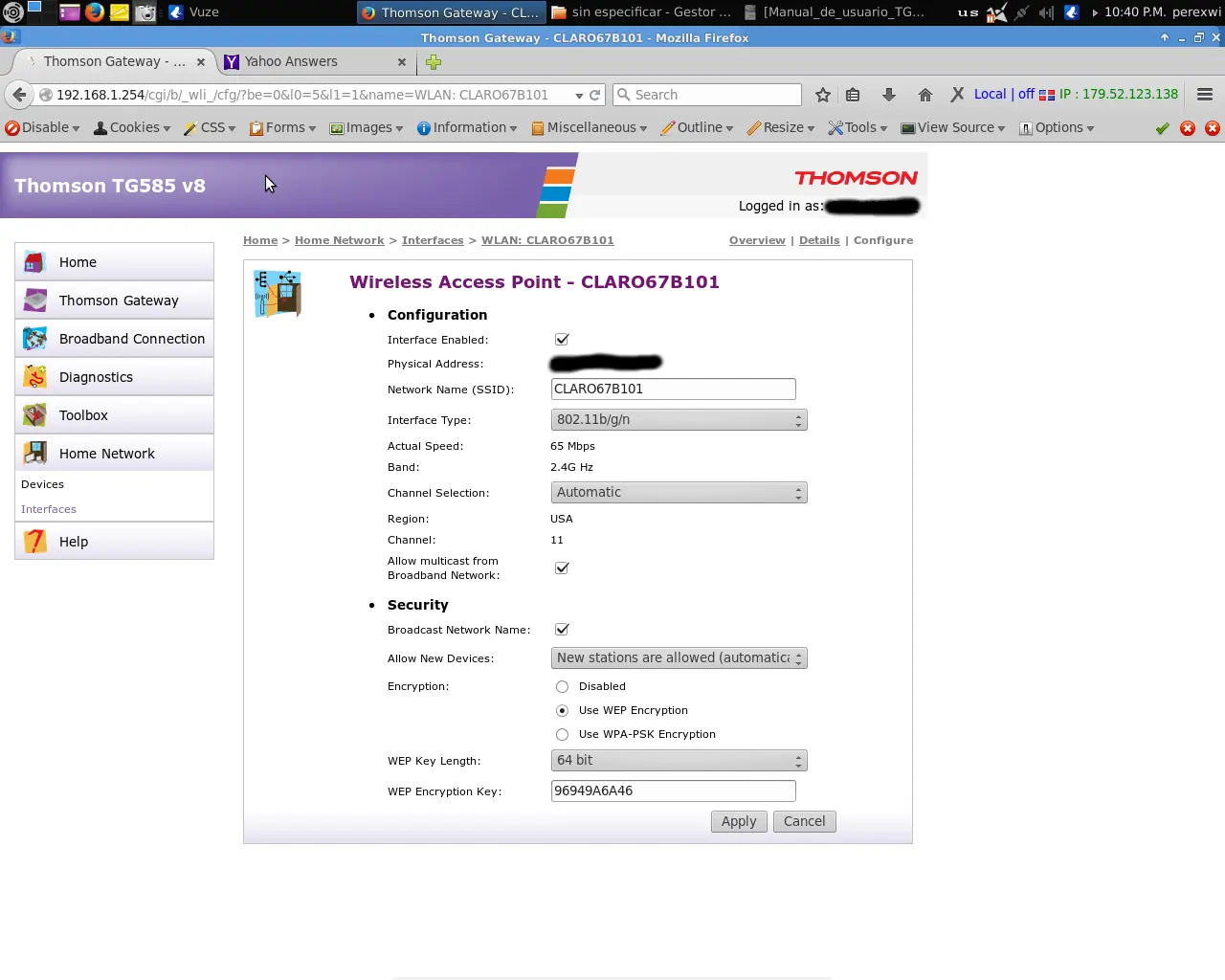
Task: Open the Allow New Devices dropdown
Action: [x=679, y=658]
